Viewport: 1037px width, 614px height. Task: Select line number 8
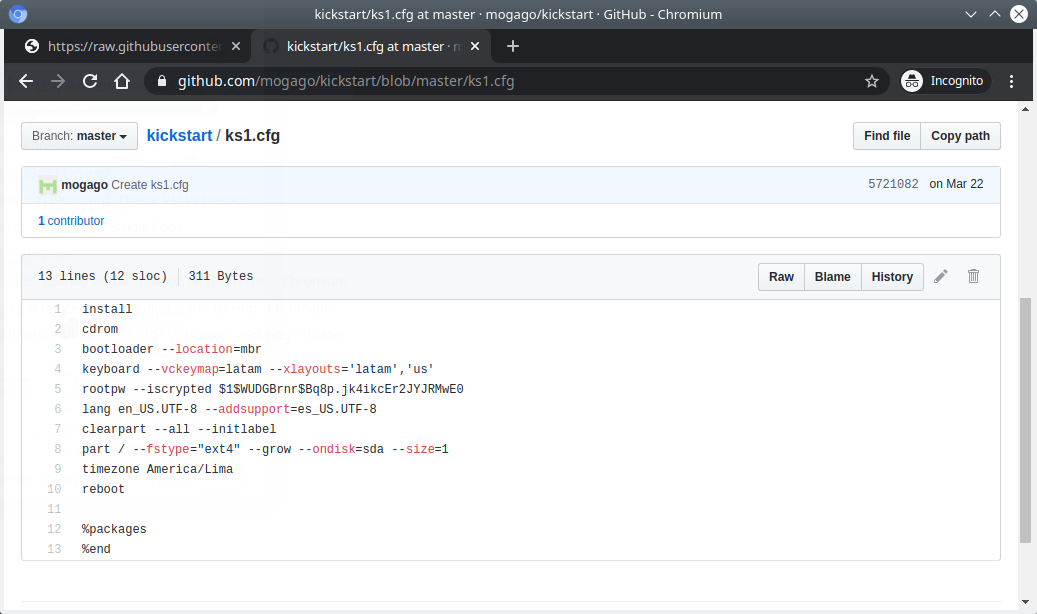click(x=58, y=449)
